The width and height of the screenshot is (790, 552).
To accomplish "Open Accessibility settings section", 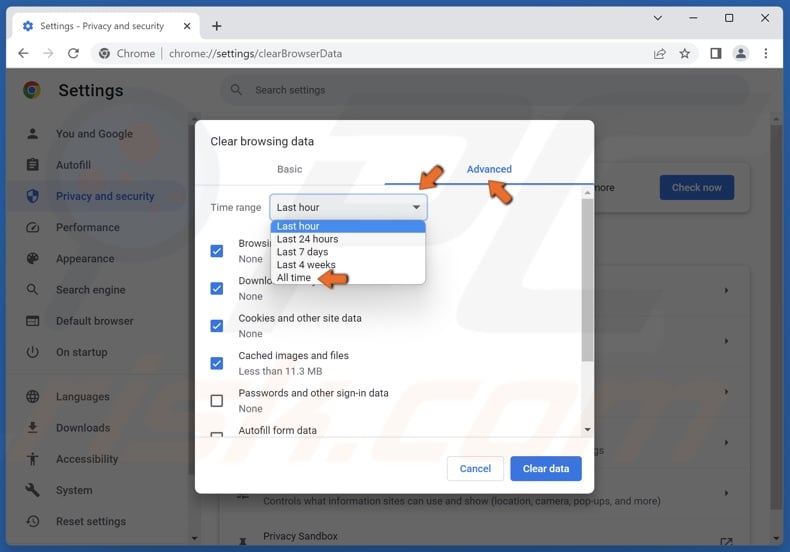I will point(87,459).
